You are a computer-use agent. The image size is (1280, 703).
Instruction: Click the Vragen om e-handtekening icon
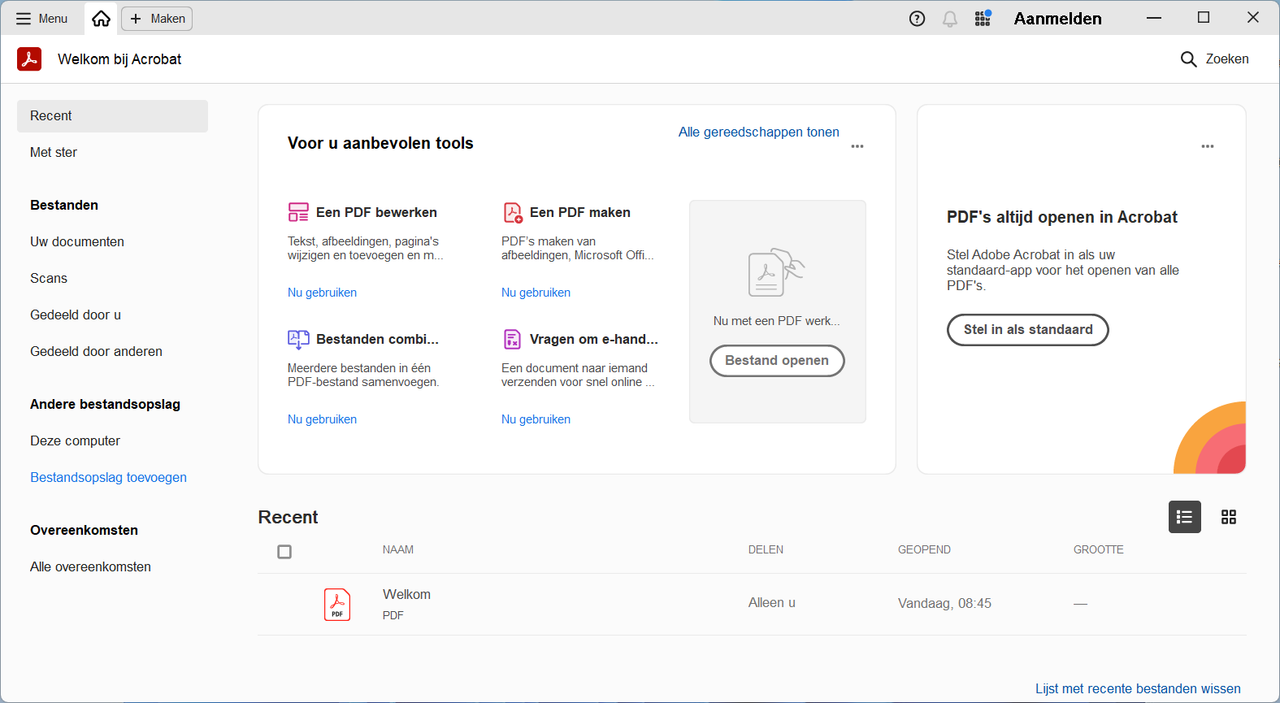pyautogui.click(x=512, y=339)
